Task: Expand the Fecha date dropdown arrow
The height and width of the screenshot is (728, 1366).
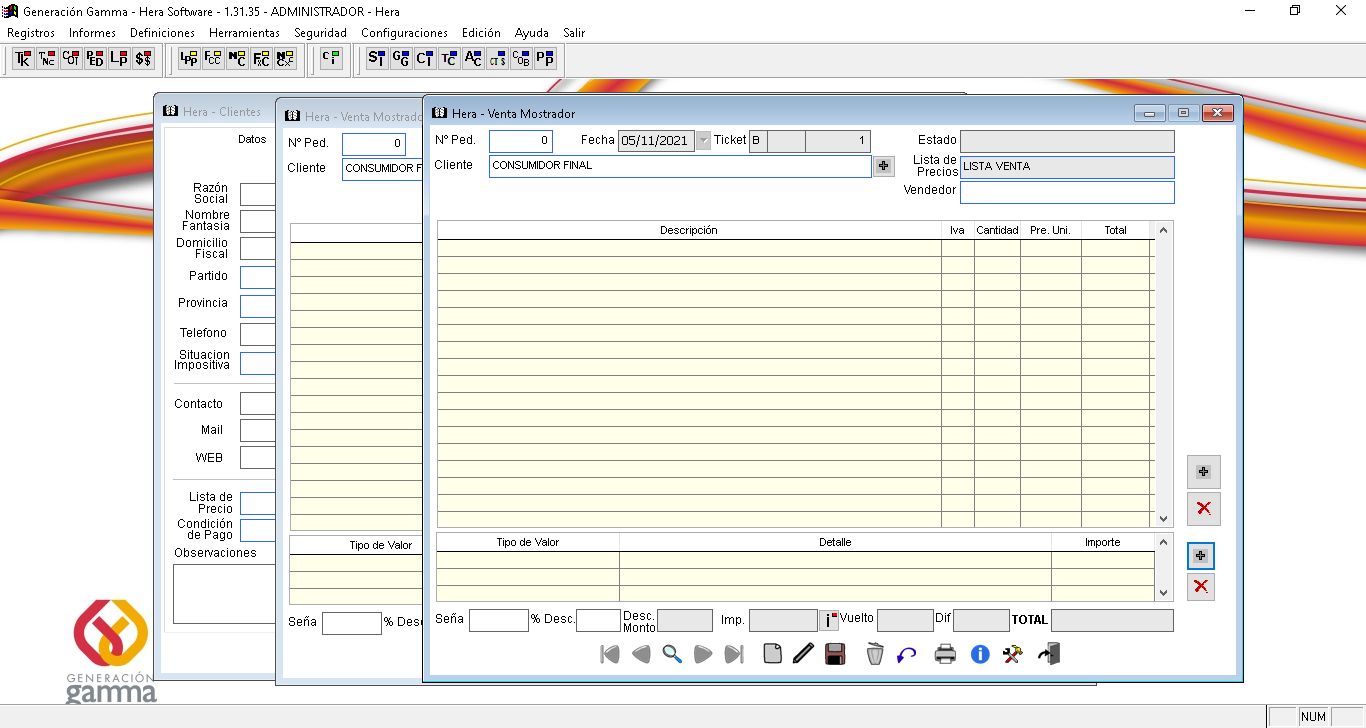Action: (x=703, y=141)
